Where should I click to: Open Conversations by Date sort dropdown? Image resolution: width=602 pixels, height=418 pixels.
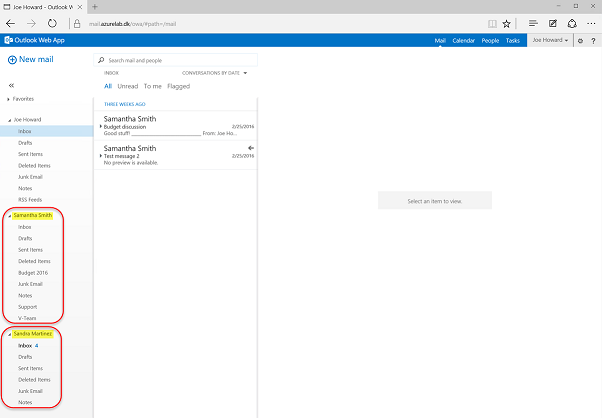click(214, 73)
